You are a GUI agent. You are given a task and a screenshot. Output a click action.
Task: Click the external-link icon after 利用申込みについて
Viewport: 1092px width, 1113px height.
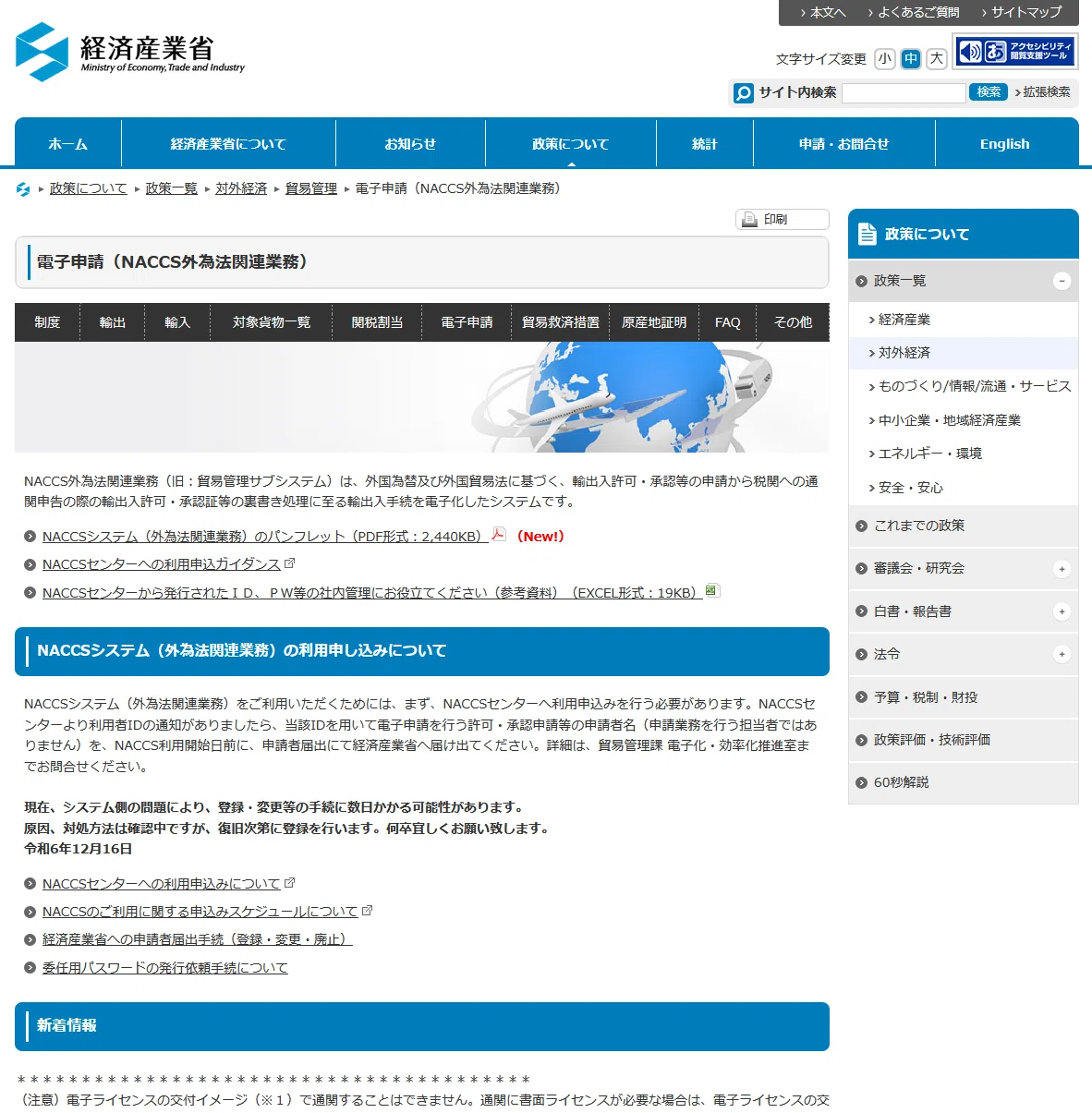290,883
